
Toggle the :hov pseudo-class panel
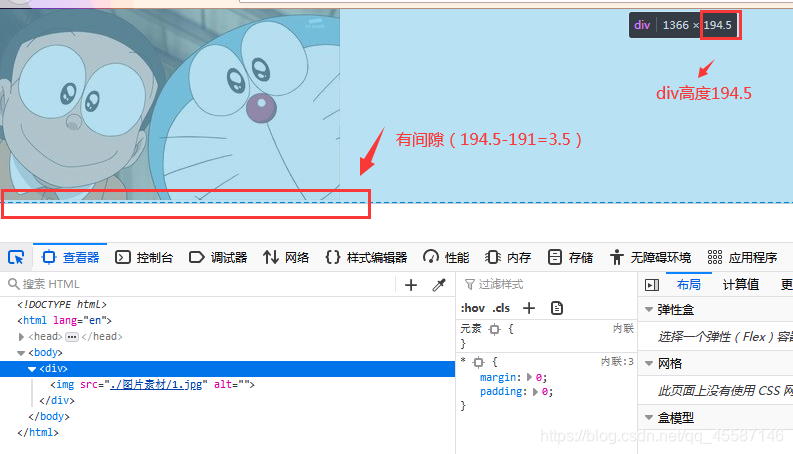[472, 308]
